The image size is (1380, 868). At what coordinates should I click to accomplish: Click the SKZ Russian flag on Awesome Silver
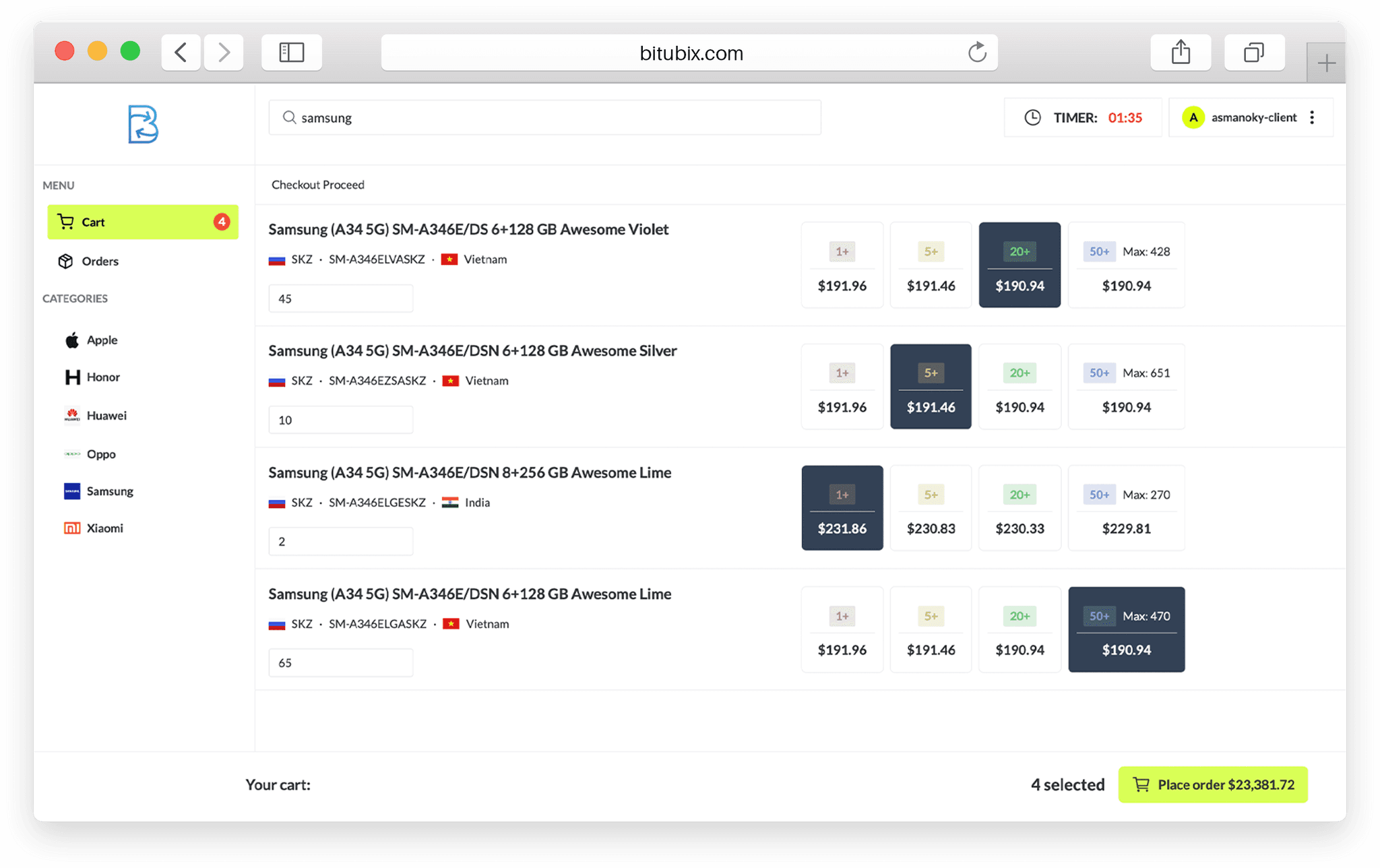point(277,381)
